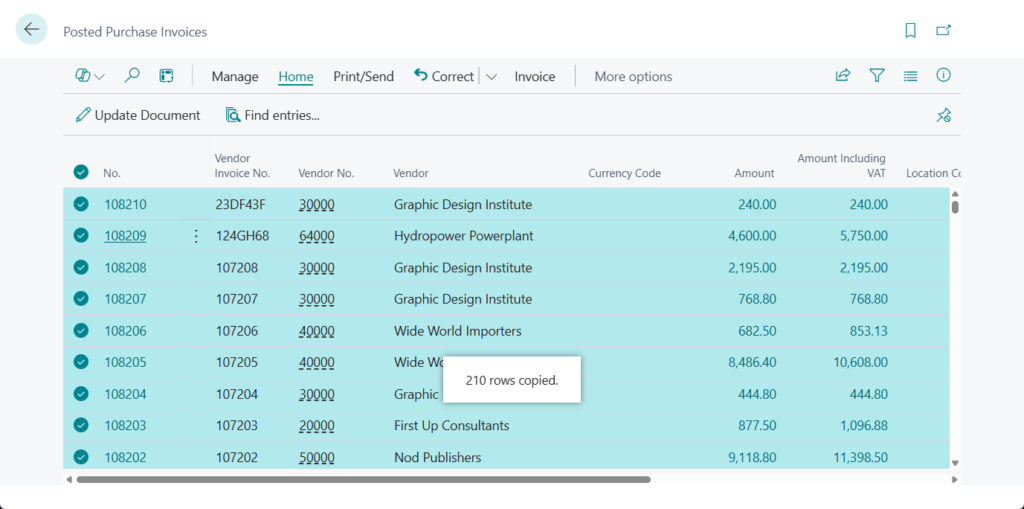Click Update Document button
Screen dimensions: 1024x509
(138, 116)
